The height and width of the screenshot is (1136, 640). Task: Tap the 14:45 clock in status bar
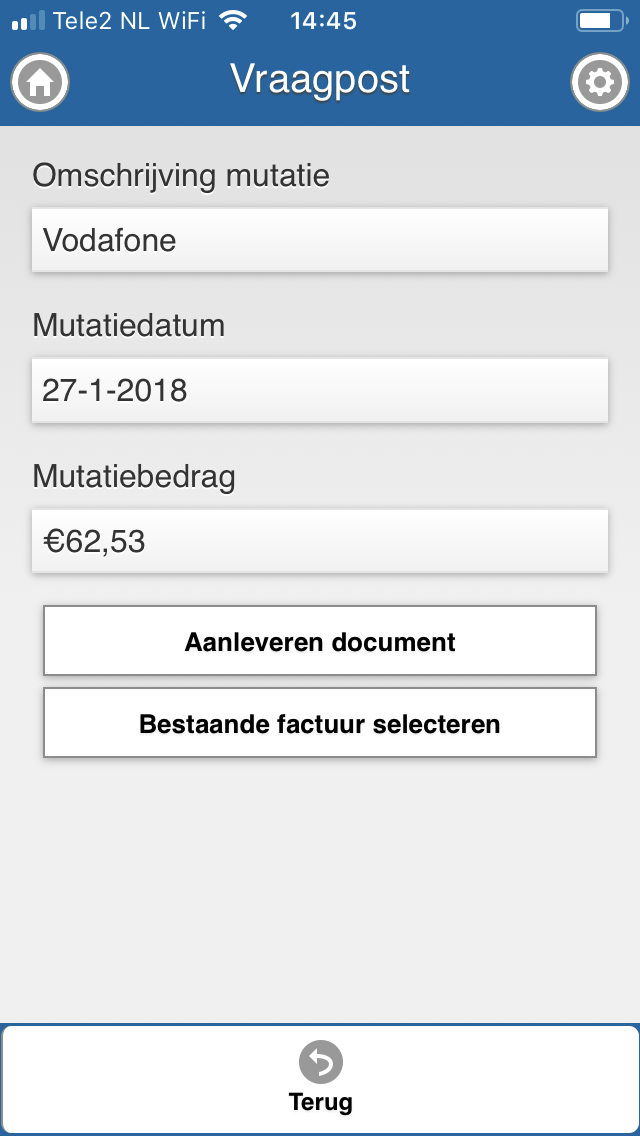[x=323, y=21]
